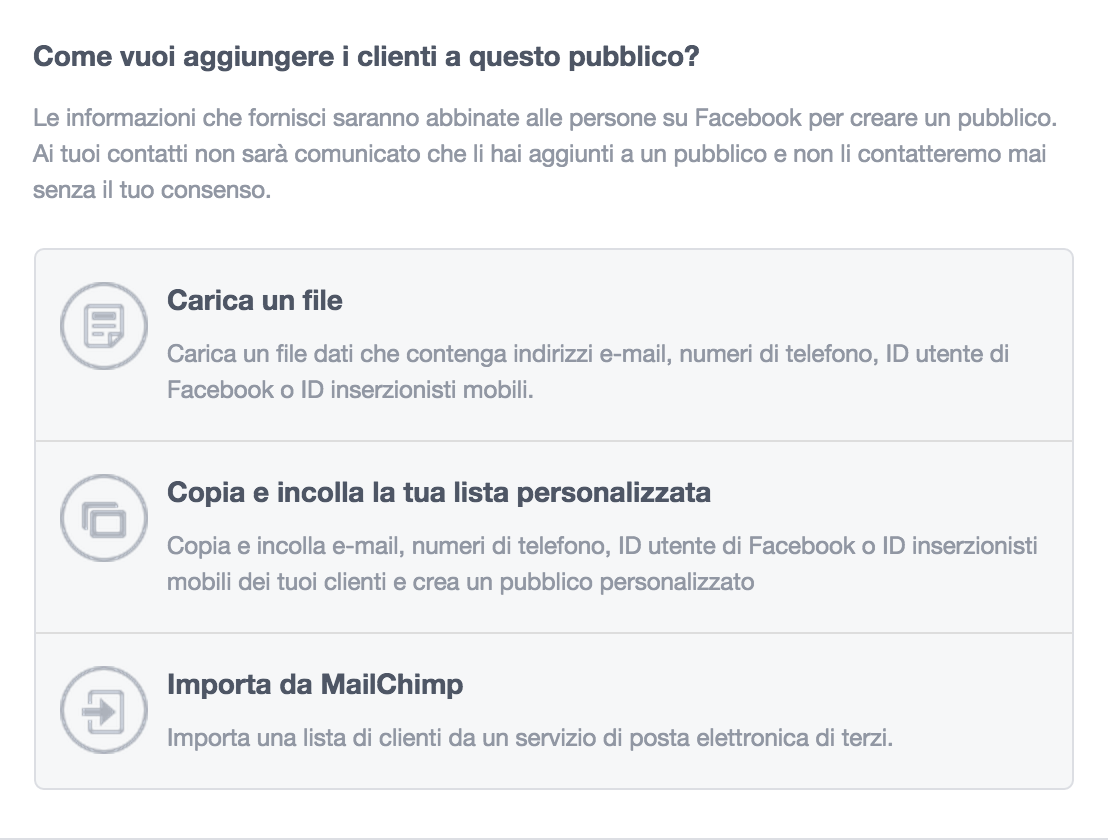
Task: Click the line starting "mobili dei tuoi clienti"
Action: (460, 581)
